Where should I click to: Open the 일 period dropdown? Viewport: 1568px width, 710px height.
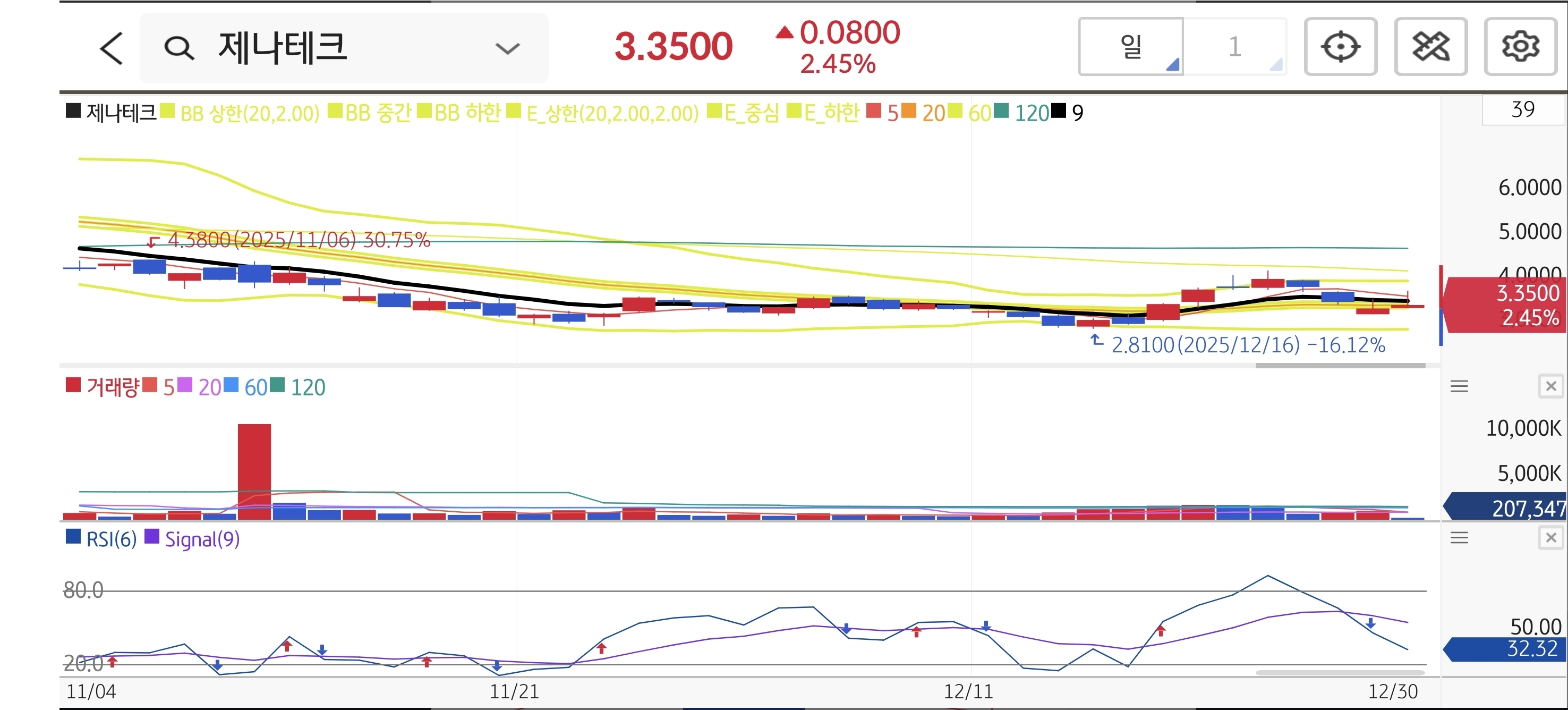pyautogui.click(x=1130, y=47)
